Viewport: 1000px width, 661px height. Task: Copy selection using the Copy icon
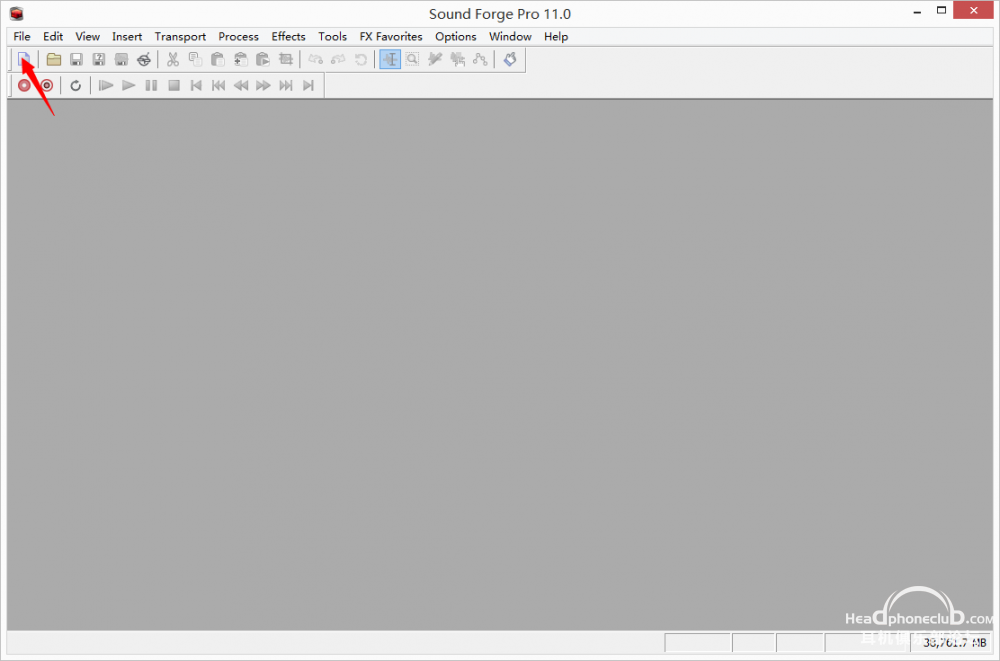(x=195, y=59)
